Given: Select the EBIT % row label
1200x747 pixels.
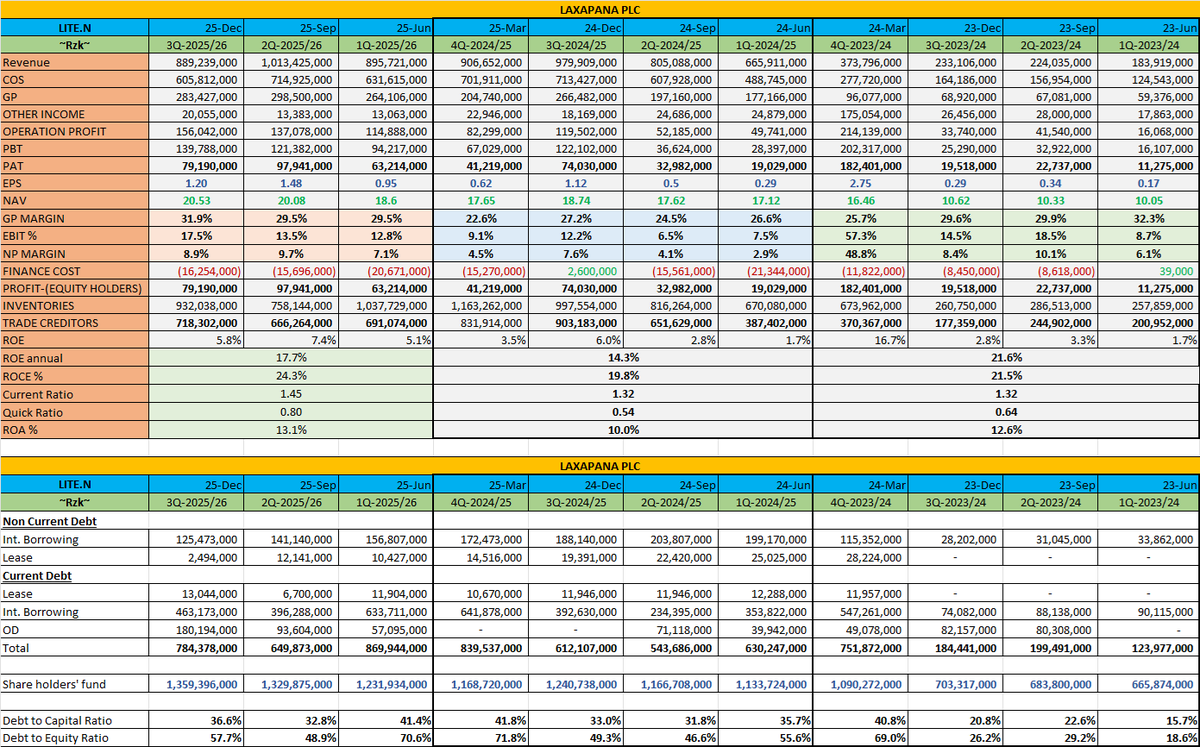Looking at the screenshot, I should (x=75, y=235).
